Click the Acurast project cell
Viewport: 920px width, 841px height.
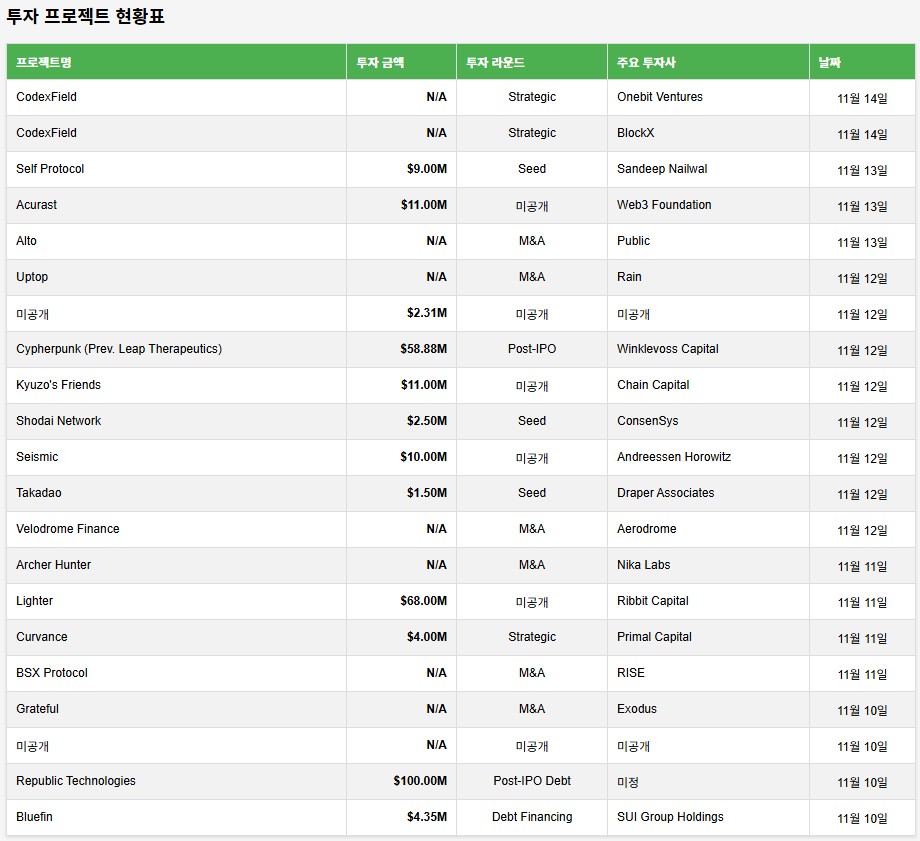[x=37, y=205]
